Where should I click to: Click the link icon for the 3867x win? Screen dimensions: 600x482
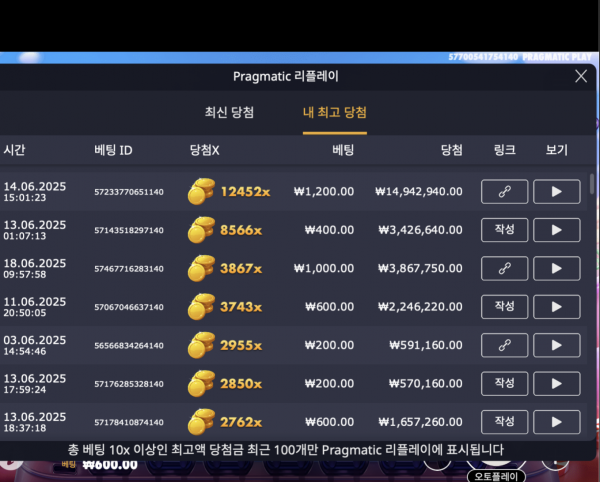coord(504,269)
